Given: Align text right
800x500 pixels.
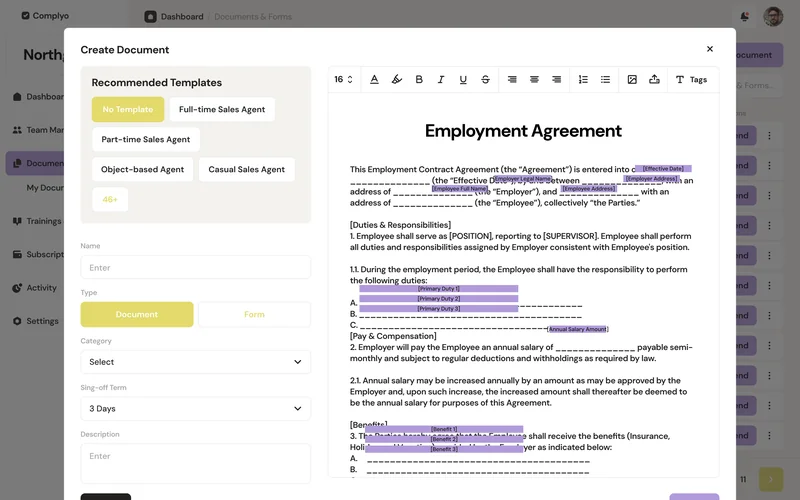Looking at the screenshot, I should (x=557, y=80).
